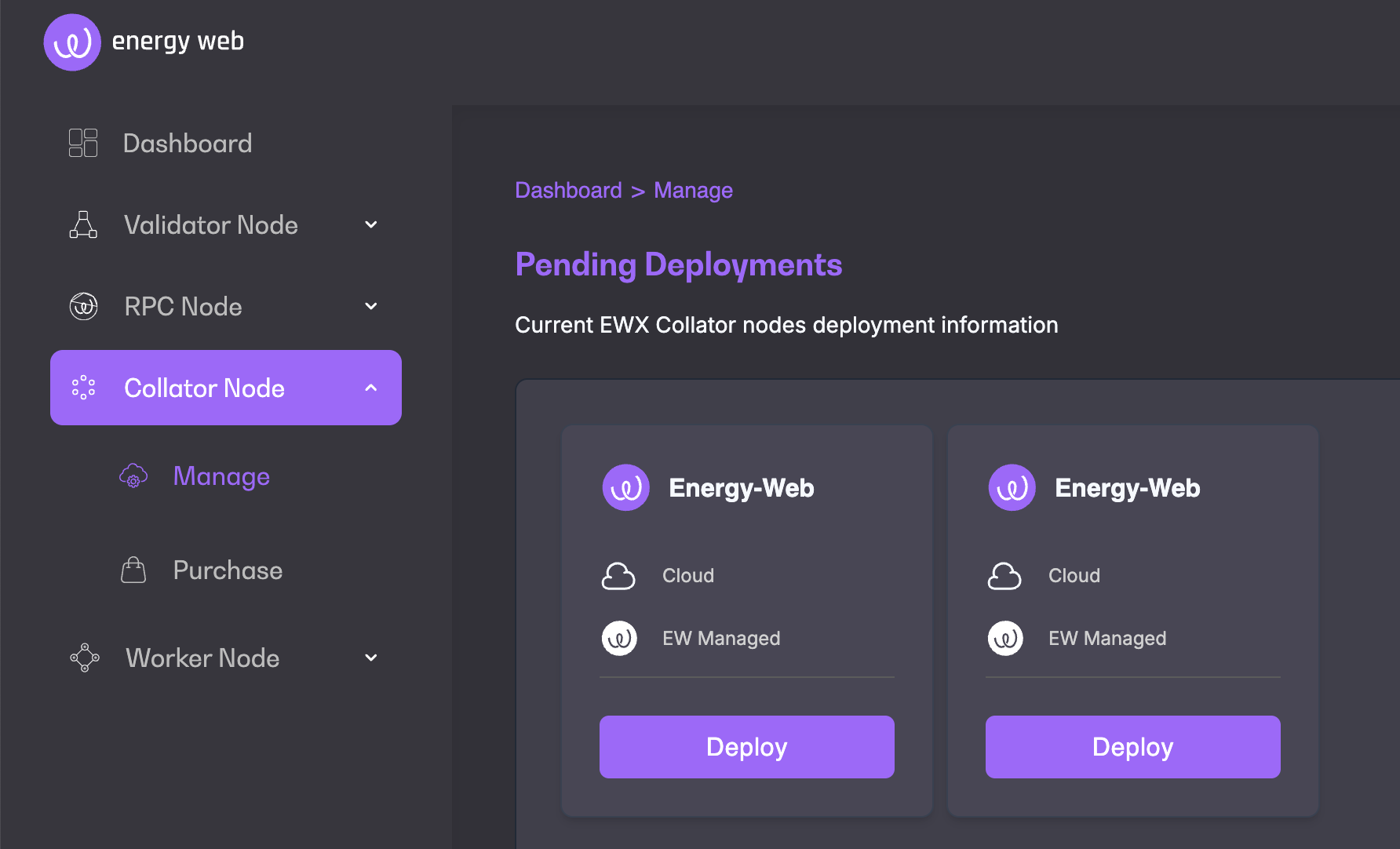Collapse the Collator Node chevron

pos(371,388)
